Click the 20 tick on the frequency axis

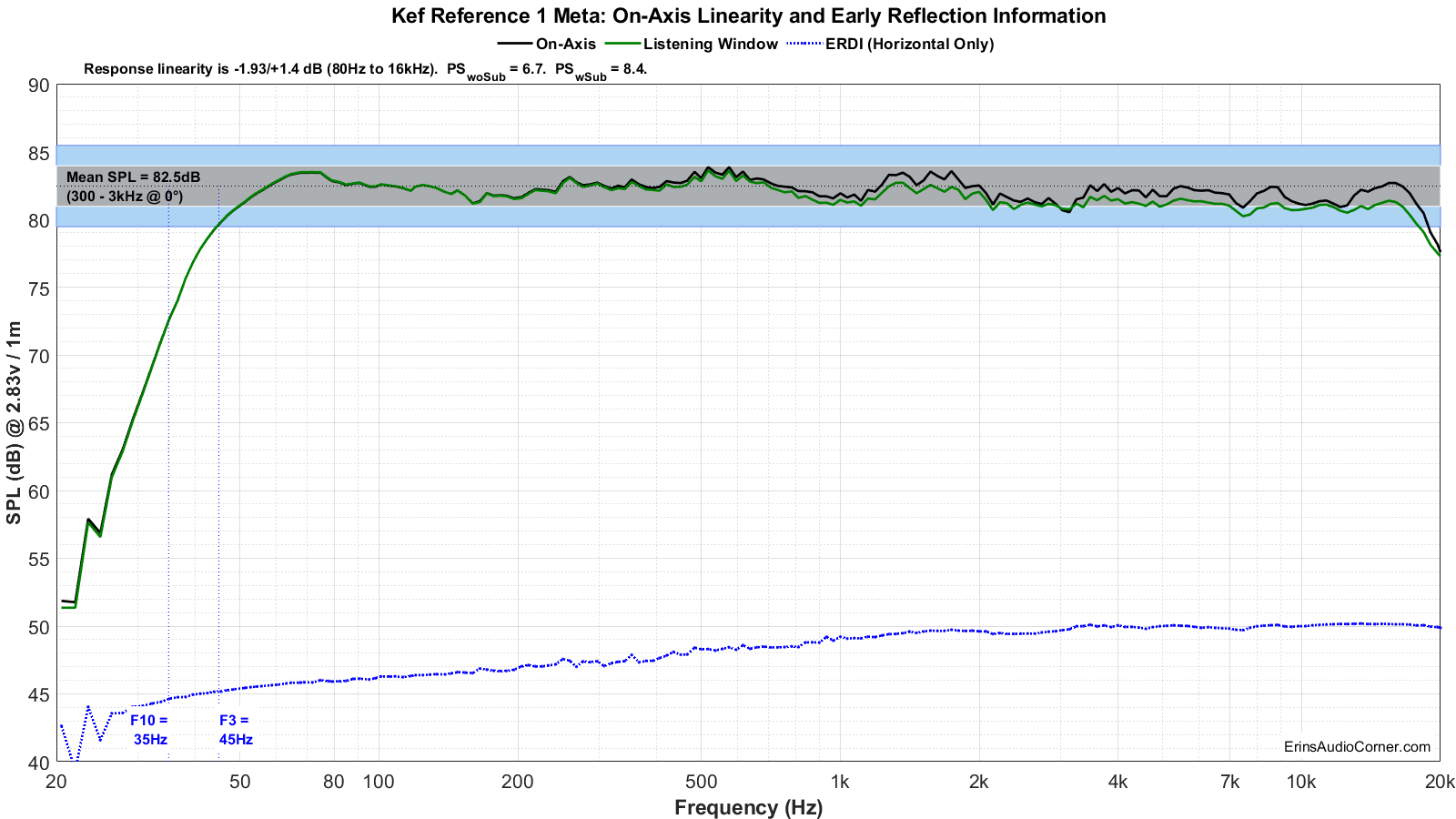(56, 782)
